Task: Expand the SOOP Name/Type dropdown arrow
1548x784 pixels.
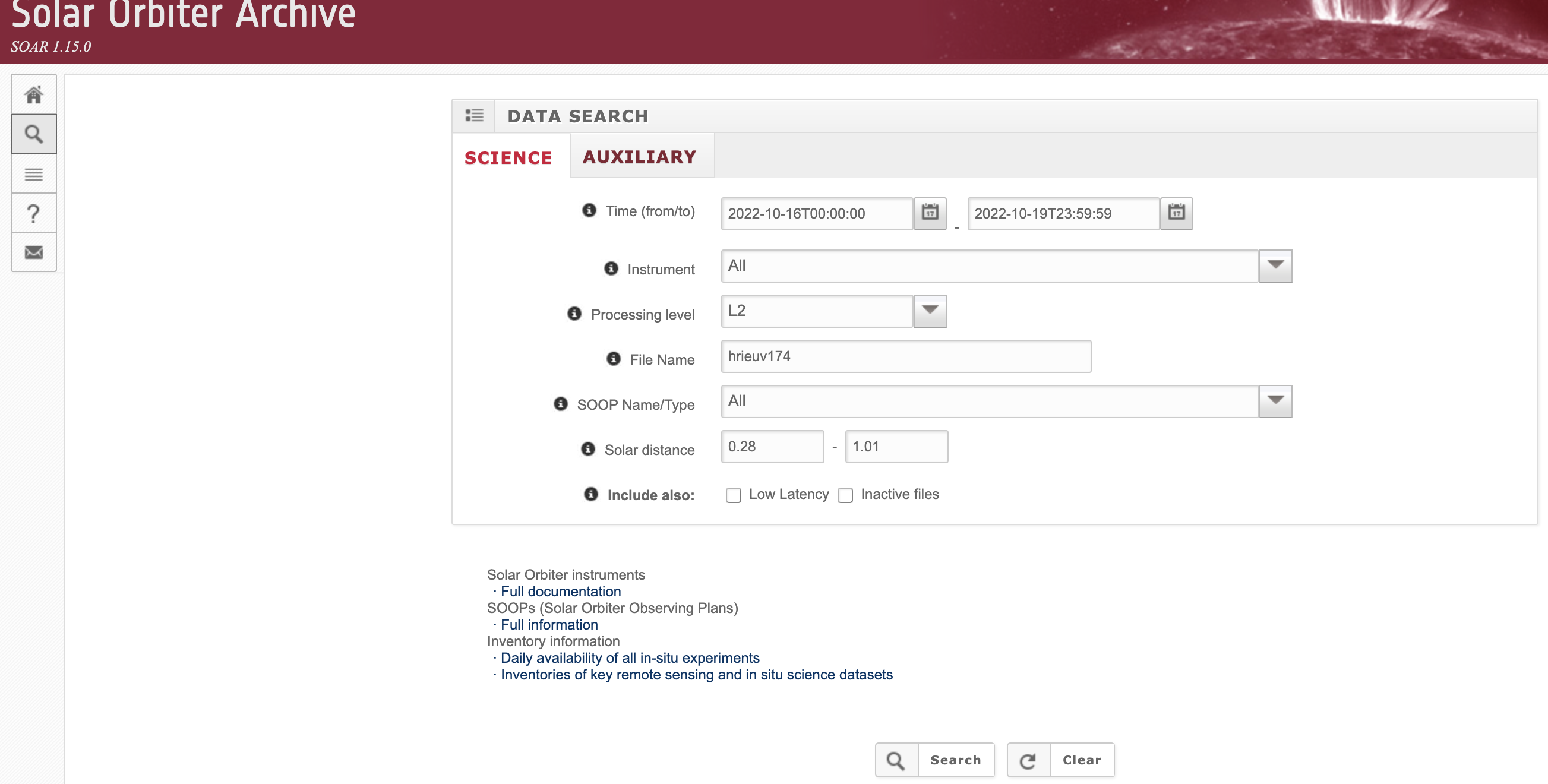Action: (1275, 401)
